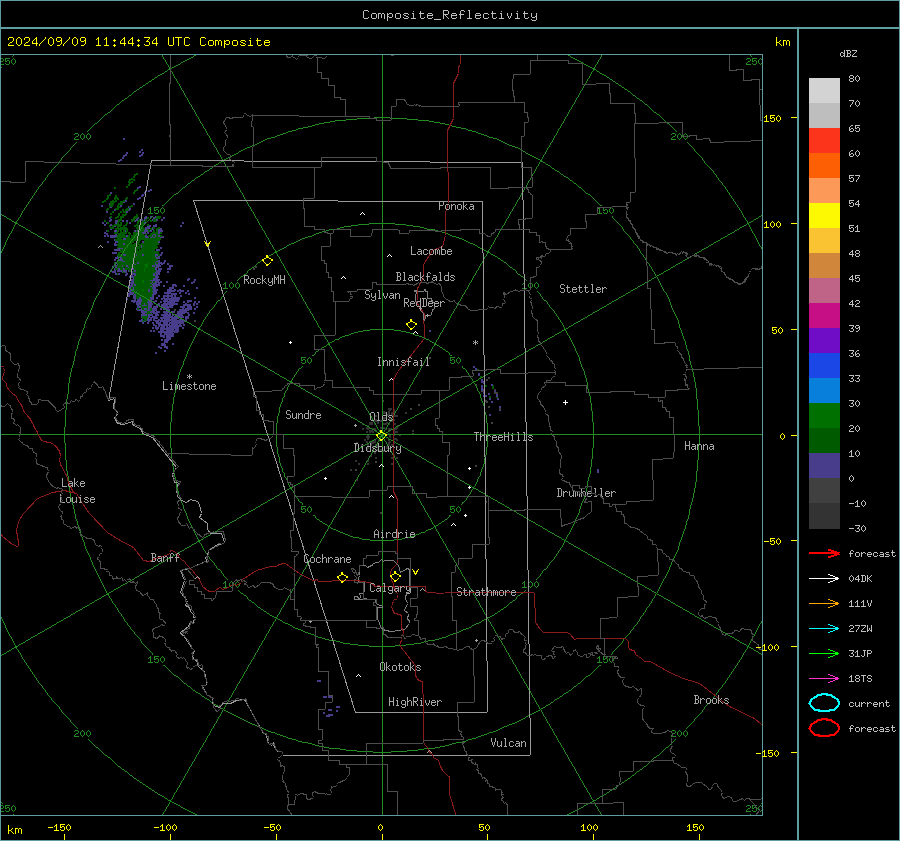The width and height of the screenshot is (900, 841).
Task: Click the green 31JP arrow icon
Action: pos(824,653)
